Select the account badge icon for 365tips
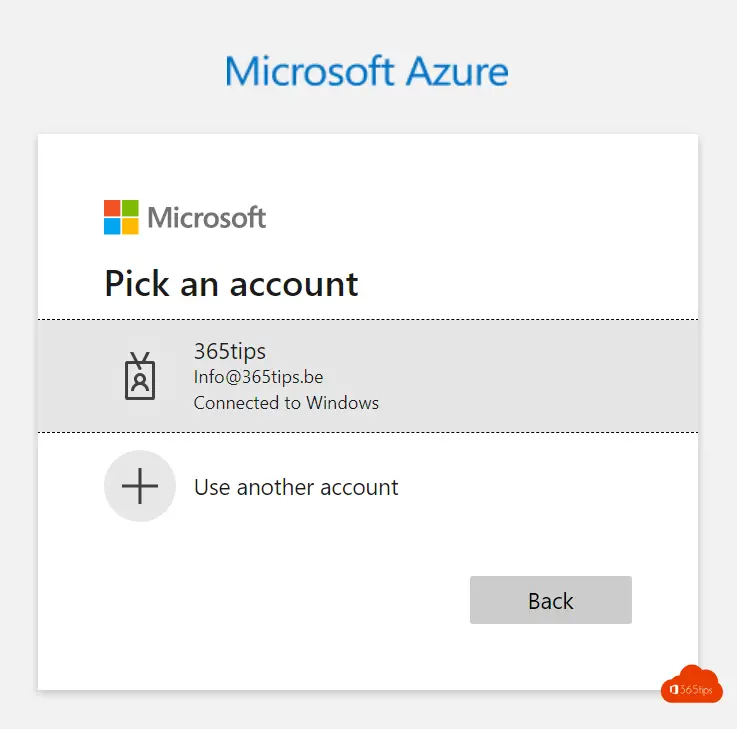 click(x=140, y=376)
